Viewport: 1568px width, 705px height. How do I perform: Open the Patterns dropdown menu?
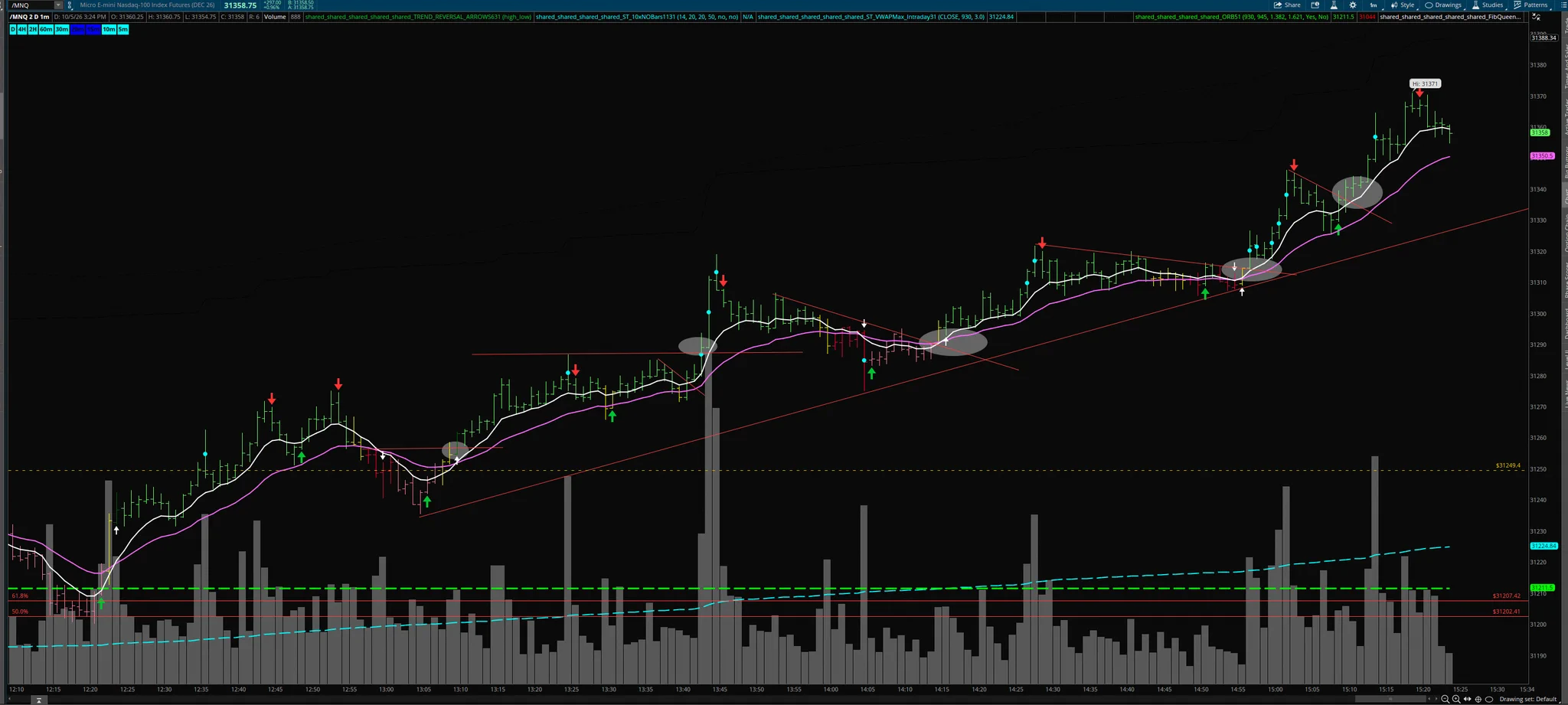point(1530,5)
